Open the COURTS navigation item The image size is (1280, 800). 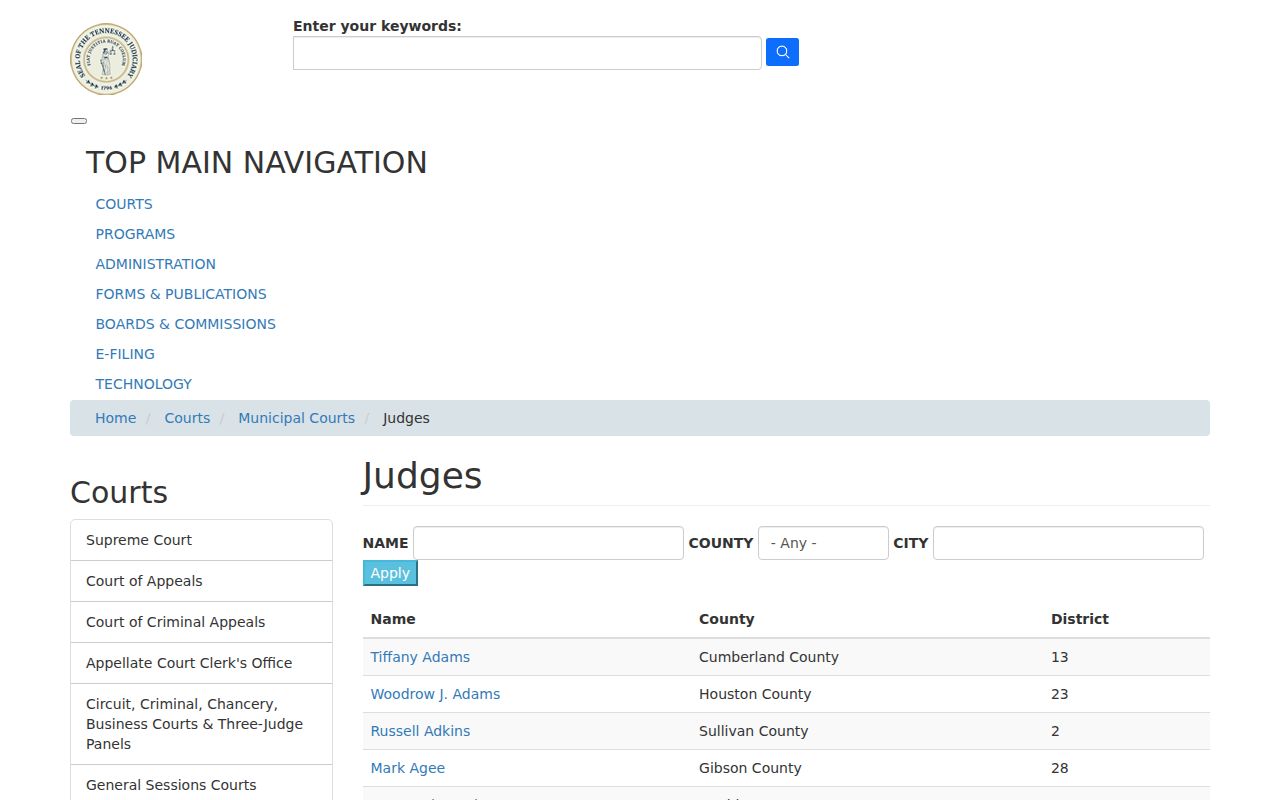124,204
